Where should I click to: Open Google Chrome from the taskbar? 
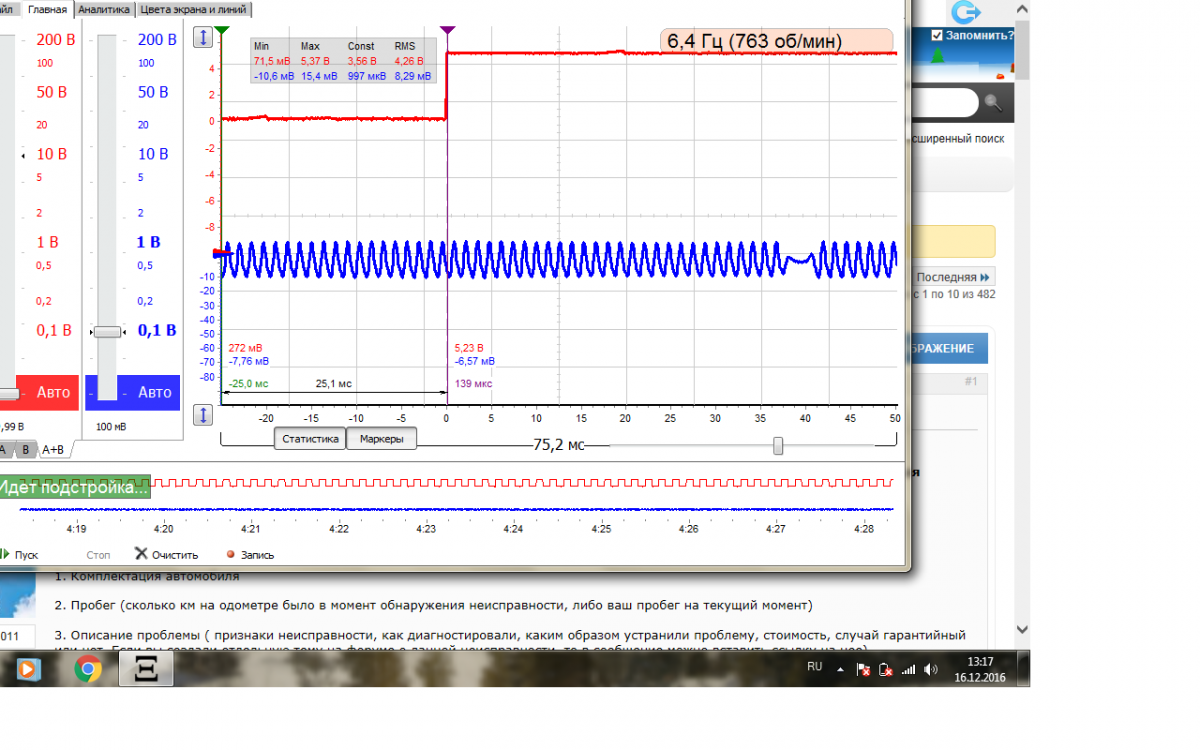[x=88, y=669]
